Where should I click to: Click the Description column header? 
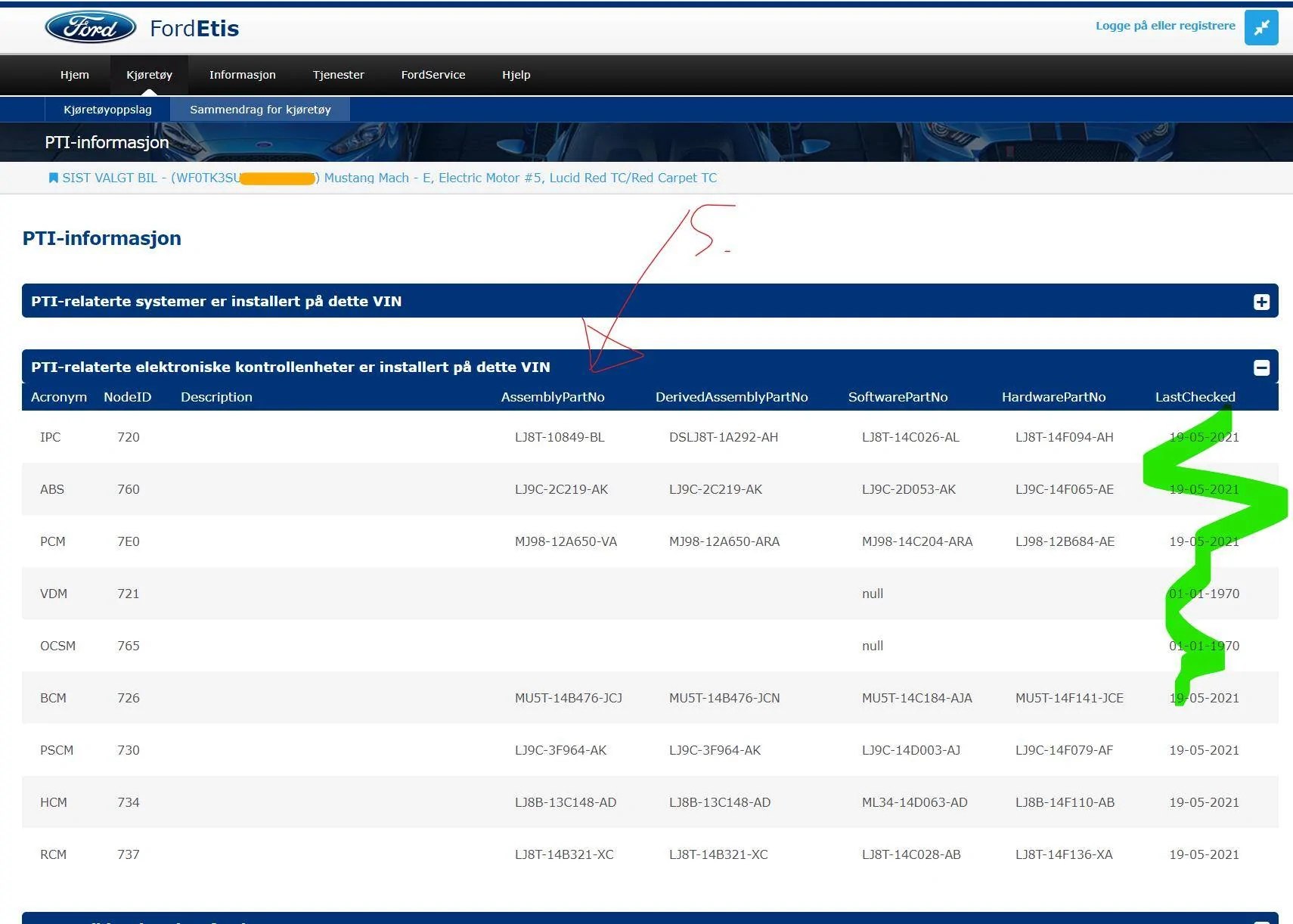coord(216,397)
